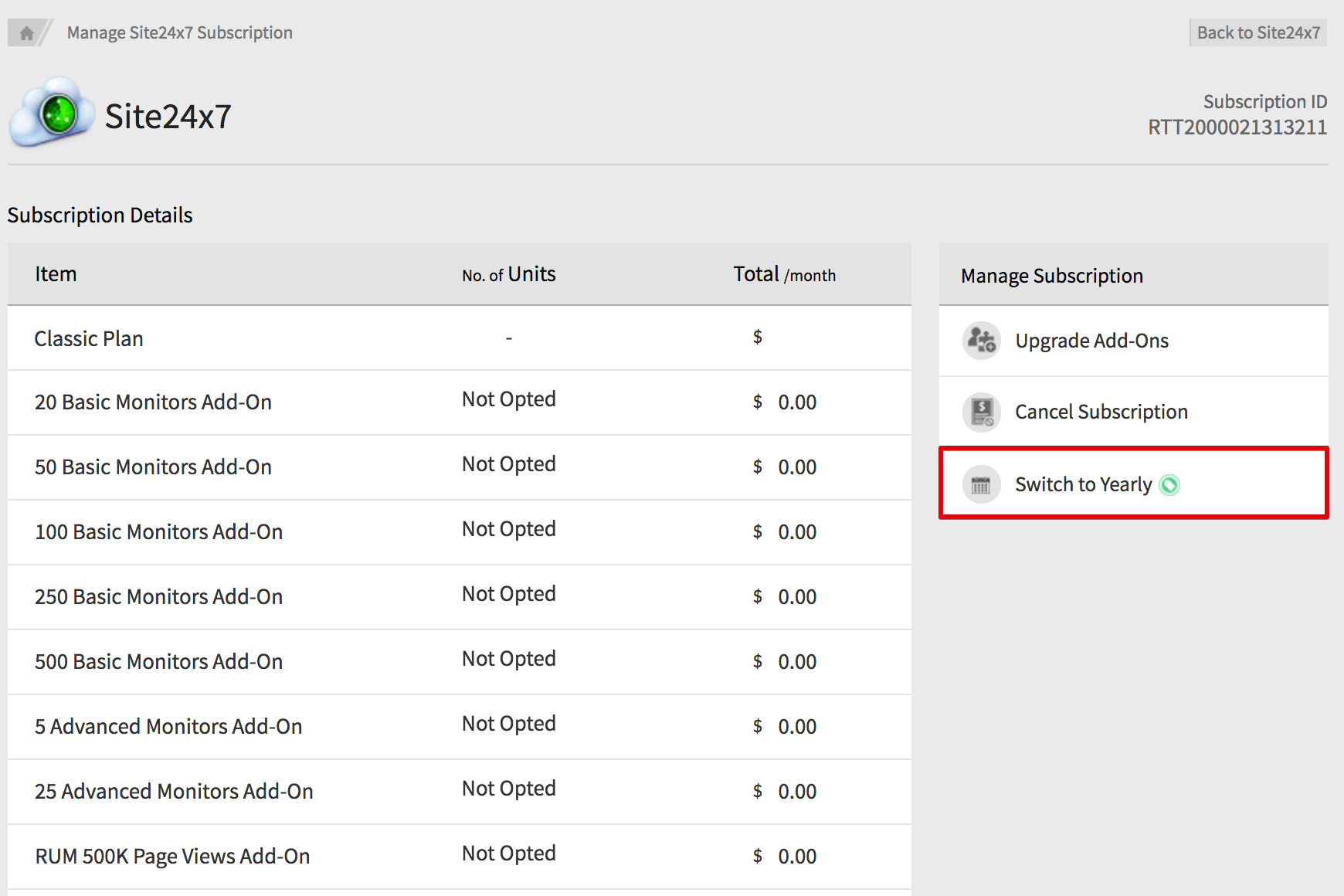This screenshot has height=896, width=1344.
Task: Open the Manage Site24x7 Subscription breadcrumb
Action: [179, 32]
